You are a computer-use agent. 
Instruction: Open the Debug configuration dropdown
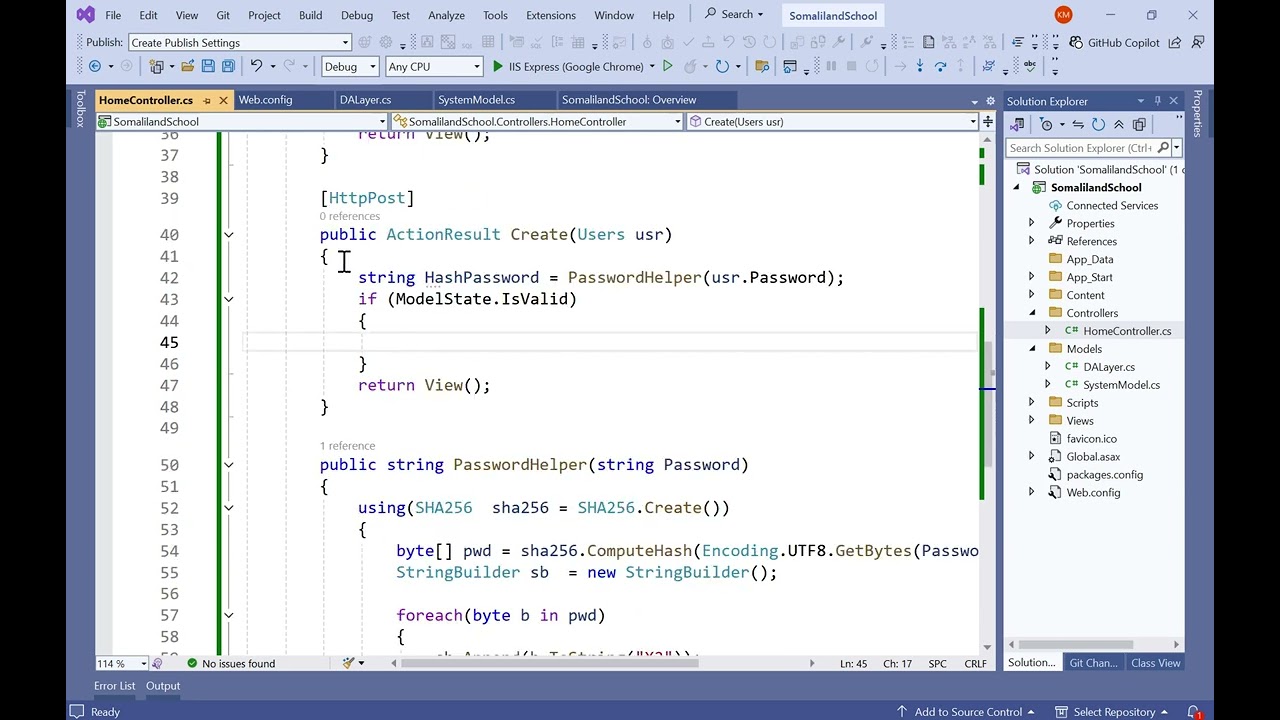click(372, 66)
